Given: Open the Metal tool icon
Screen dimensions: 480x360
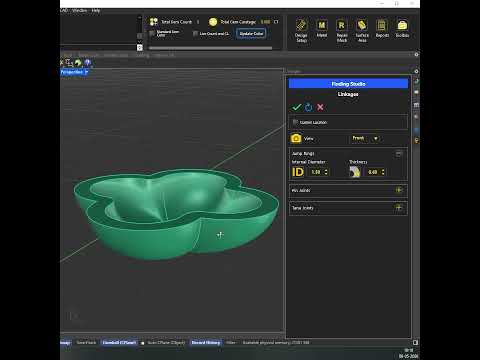Looking at the screenshot, I should coord(322,28).
